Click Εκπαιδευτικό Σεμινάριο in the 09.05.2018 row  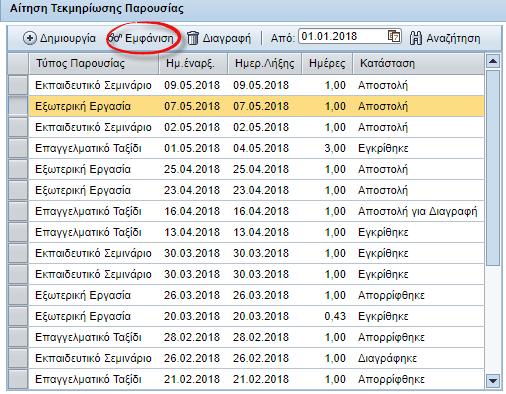click(93, 85)
